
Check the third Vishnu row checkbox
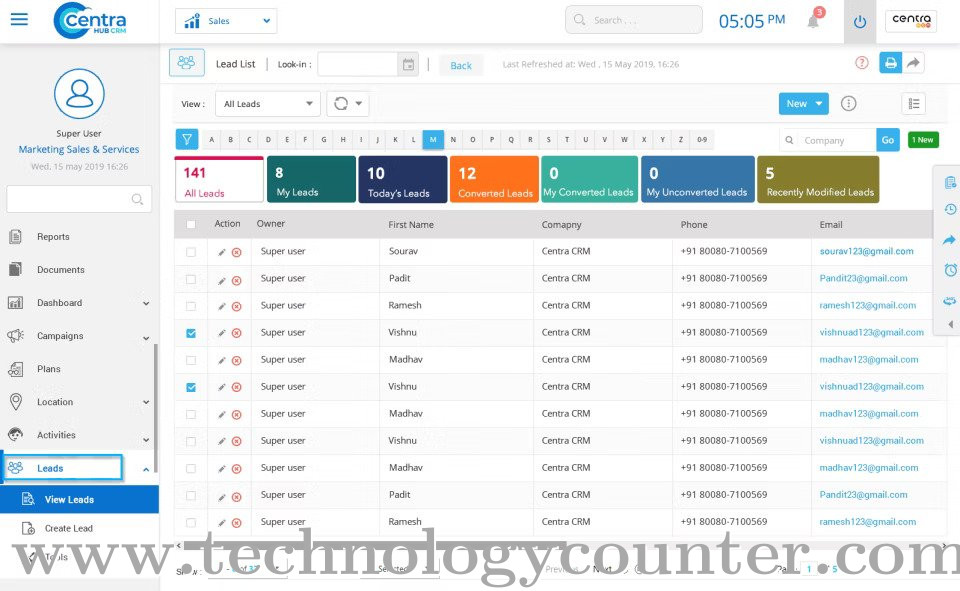[191, 441]
